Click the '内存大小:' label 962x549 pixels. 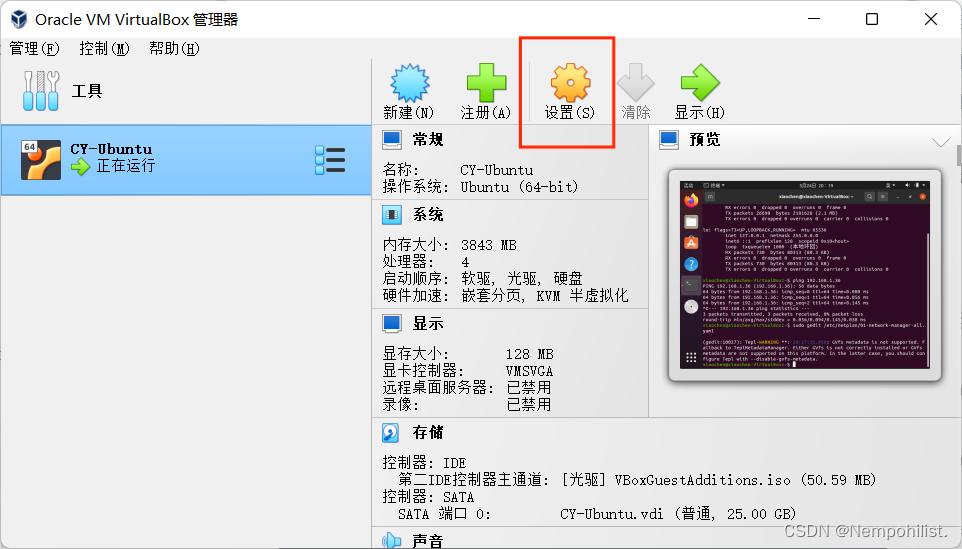pos(416,245)
